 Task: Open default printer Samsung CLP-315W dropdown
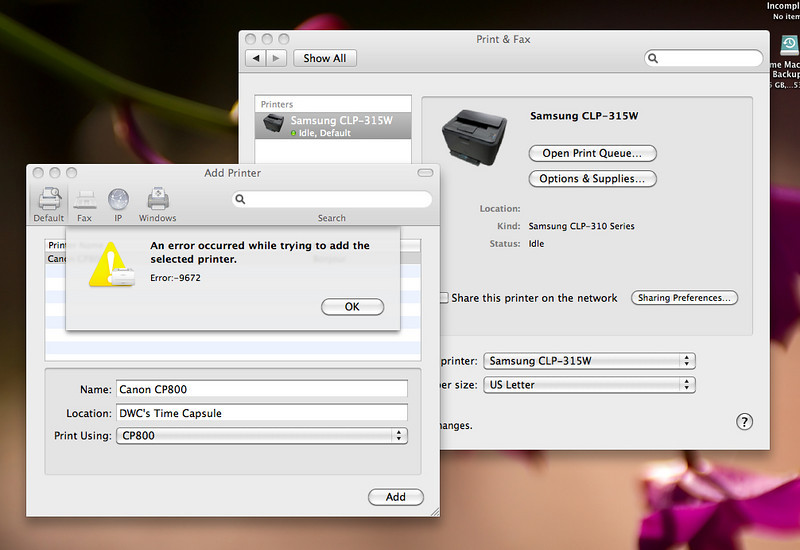pyautogui.click(x=589, y=361)
